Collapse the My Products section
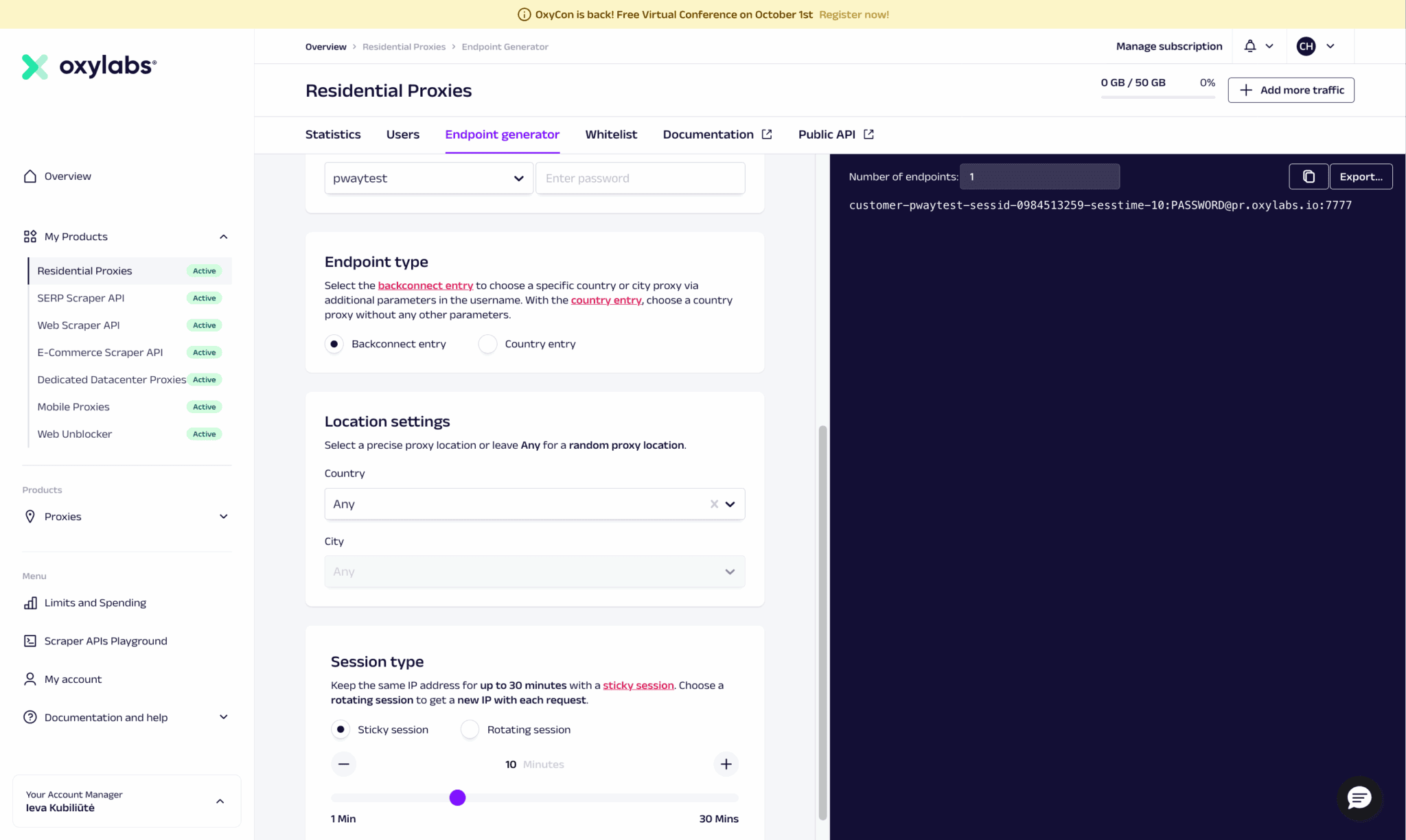Image resolution: width=1406 pixels, height=840 pixels. point(223,237)
